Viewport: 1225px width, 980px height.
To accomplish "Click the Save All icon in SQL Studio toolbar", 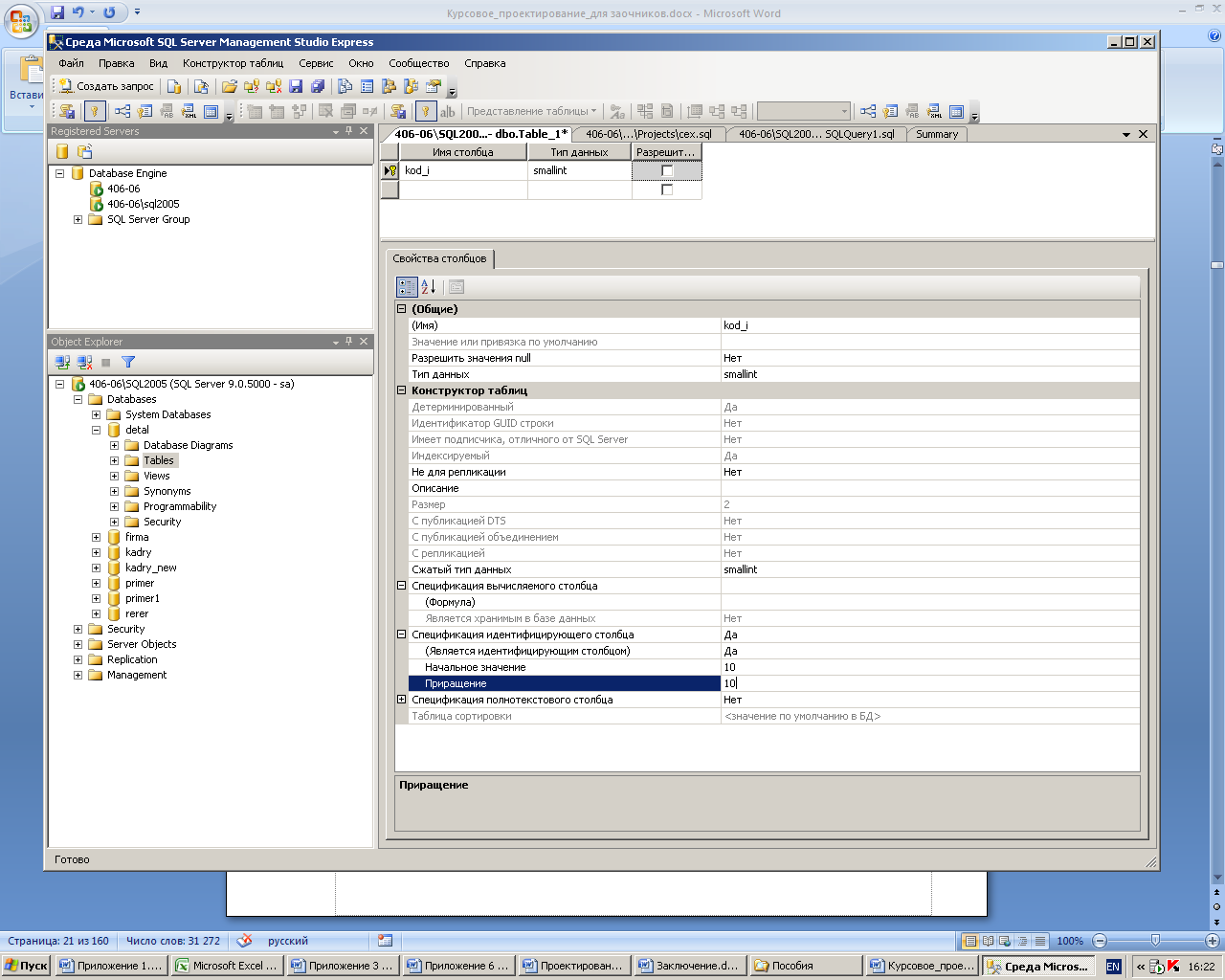I will [318, 86].
